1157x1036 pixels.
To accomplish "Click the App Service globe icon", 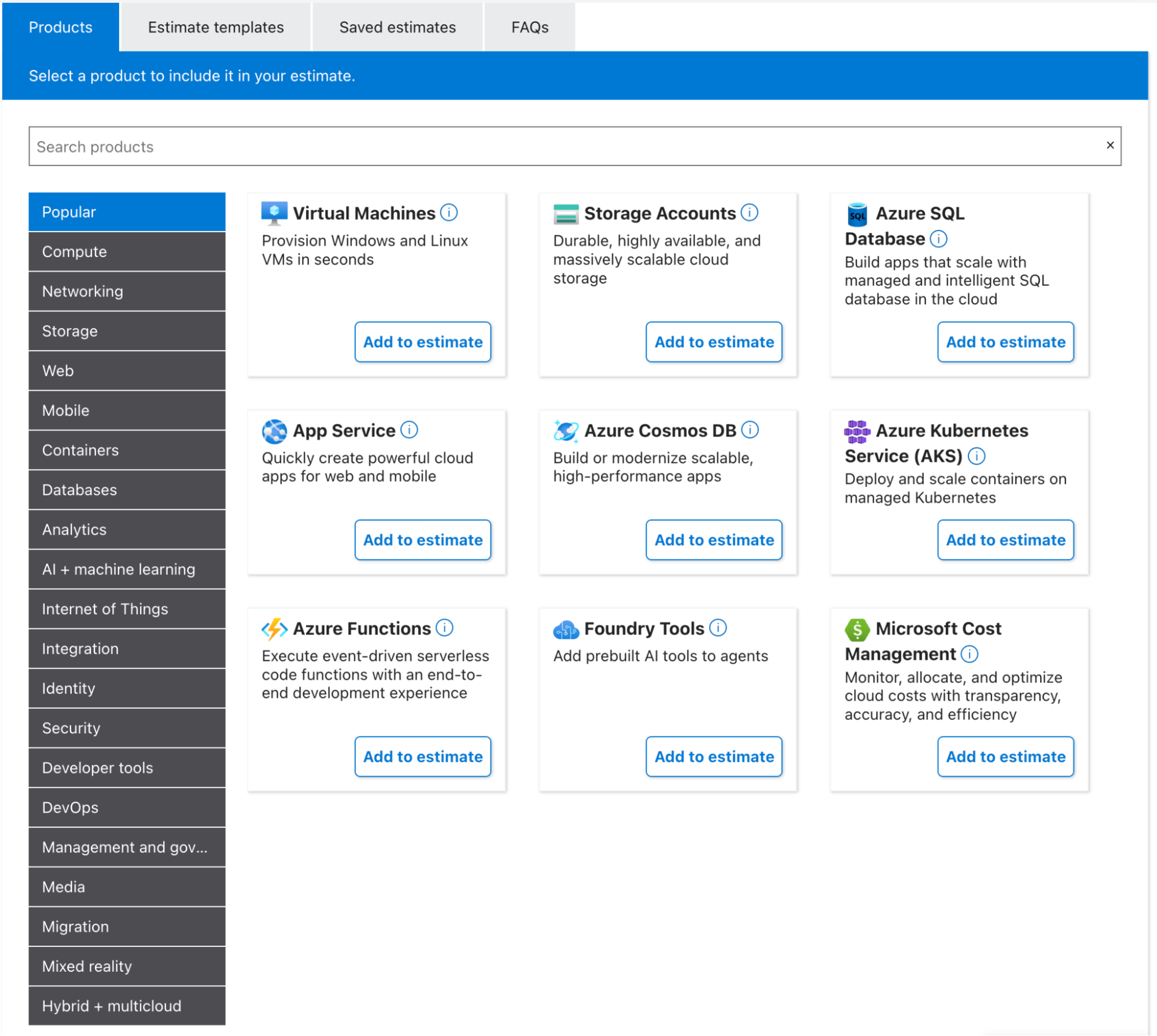I will point(274,431).
